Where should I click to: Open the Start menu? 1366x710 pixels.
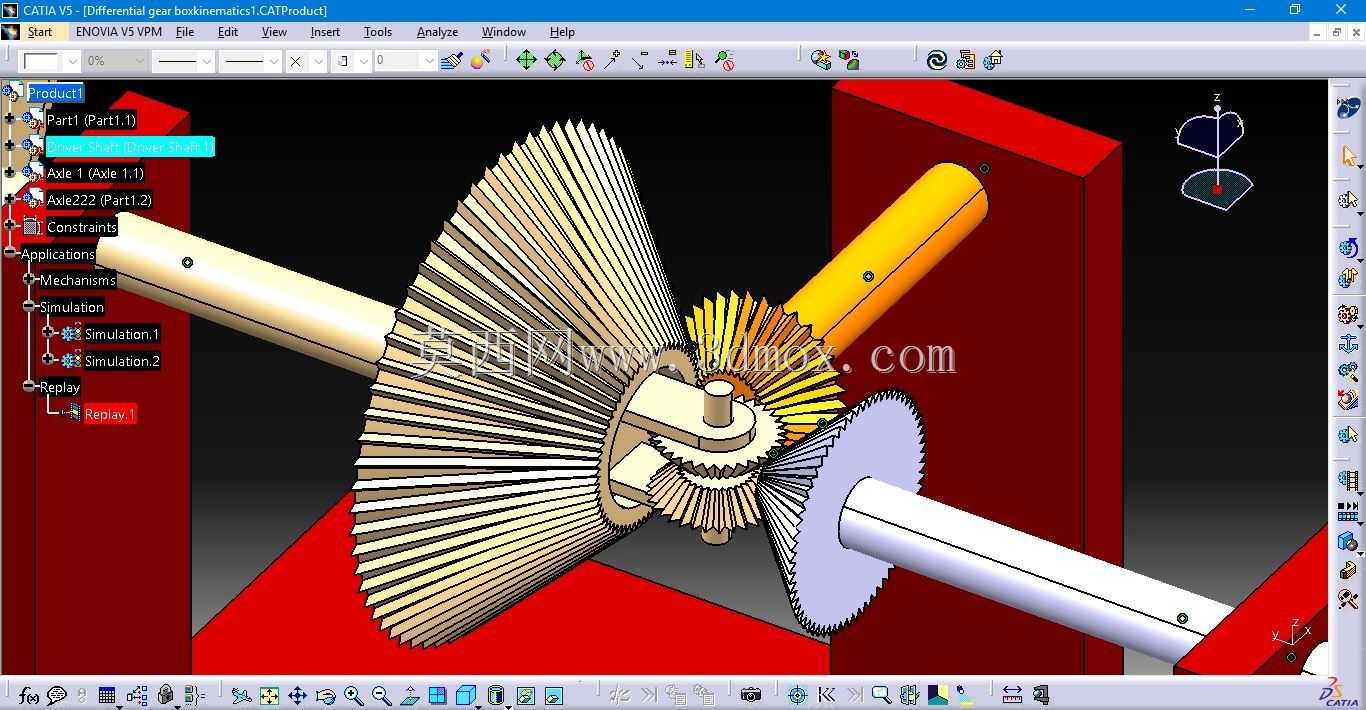[x=39, y=32]
